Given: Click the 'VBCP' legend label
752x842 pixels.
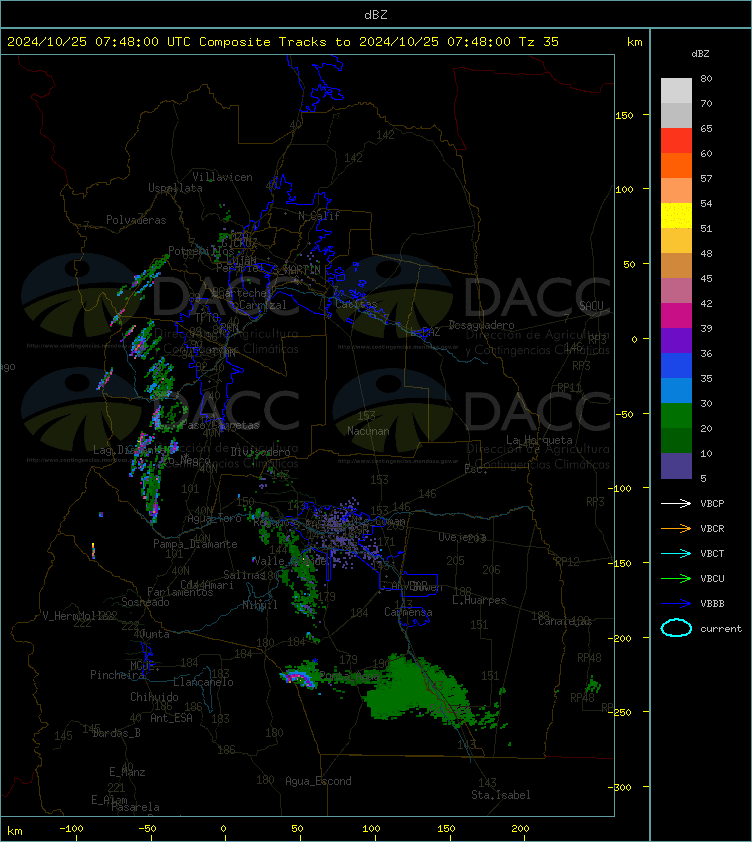Looking at the screenshot, I should [712, 504].
